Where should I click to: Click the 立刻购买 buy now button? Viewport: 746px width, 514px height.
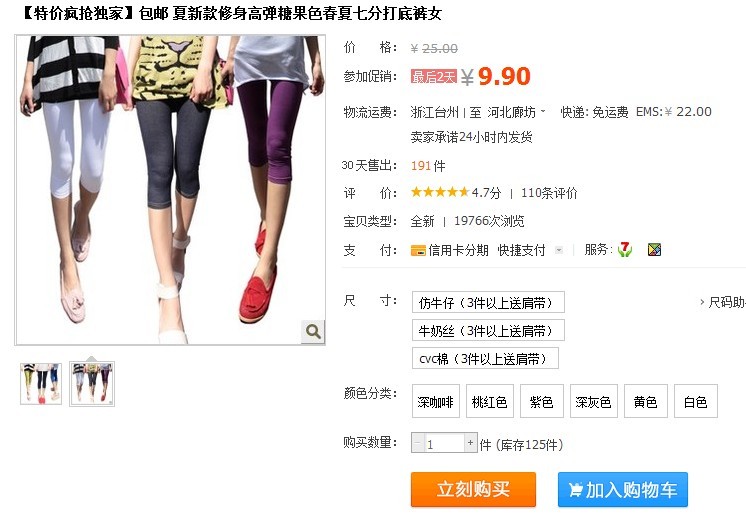pos(473,489)
